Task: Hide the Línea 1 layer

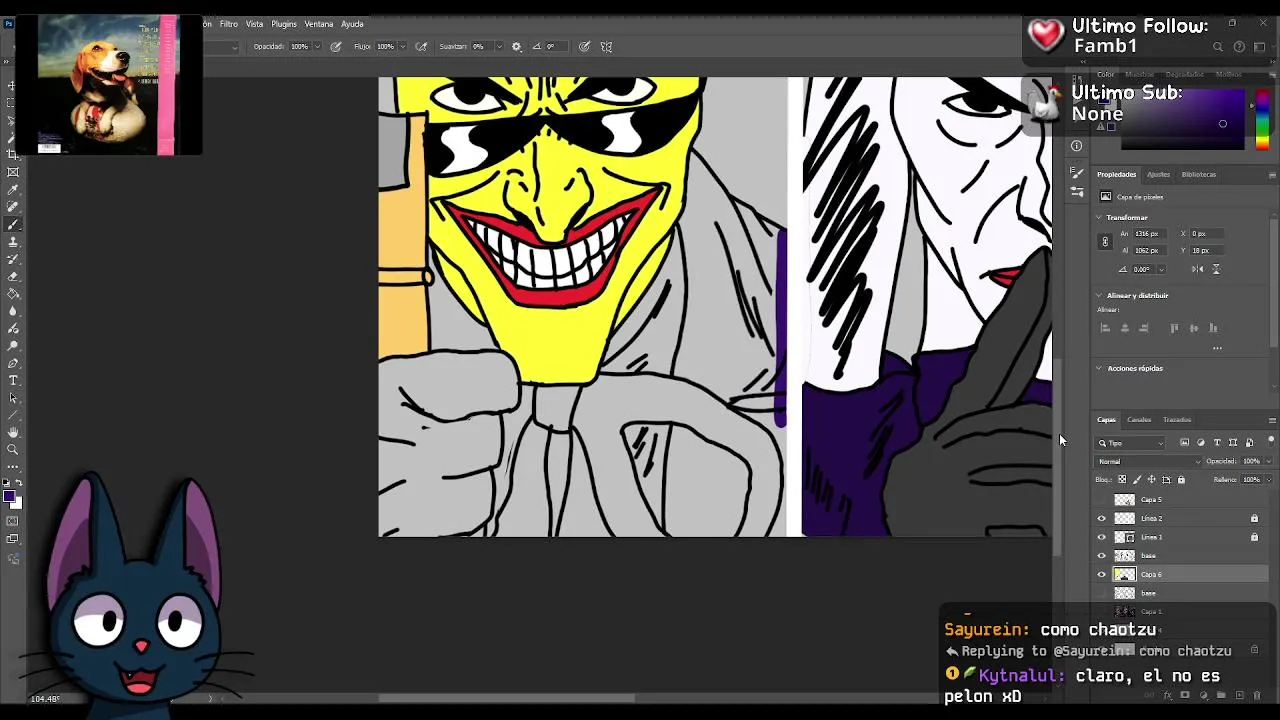Action: (x=1102, y=537)
